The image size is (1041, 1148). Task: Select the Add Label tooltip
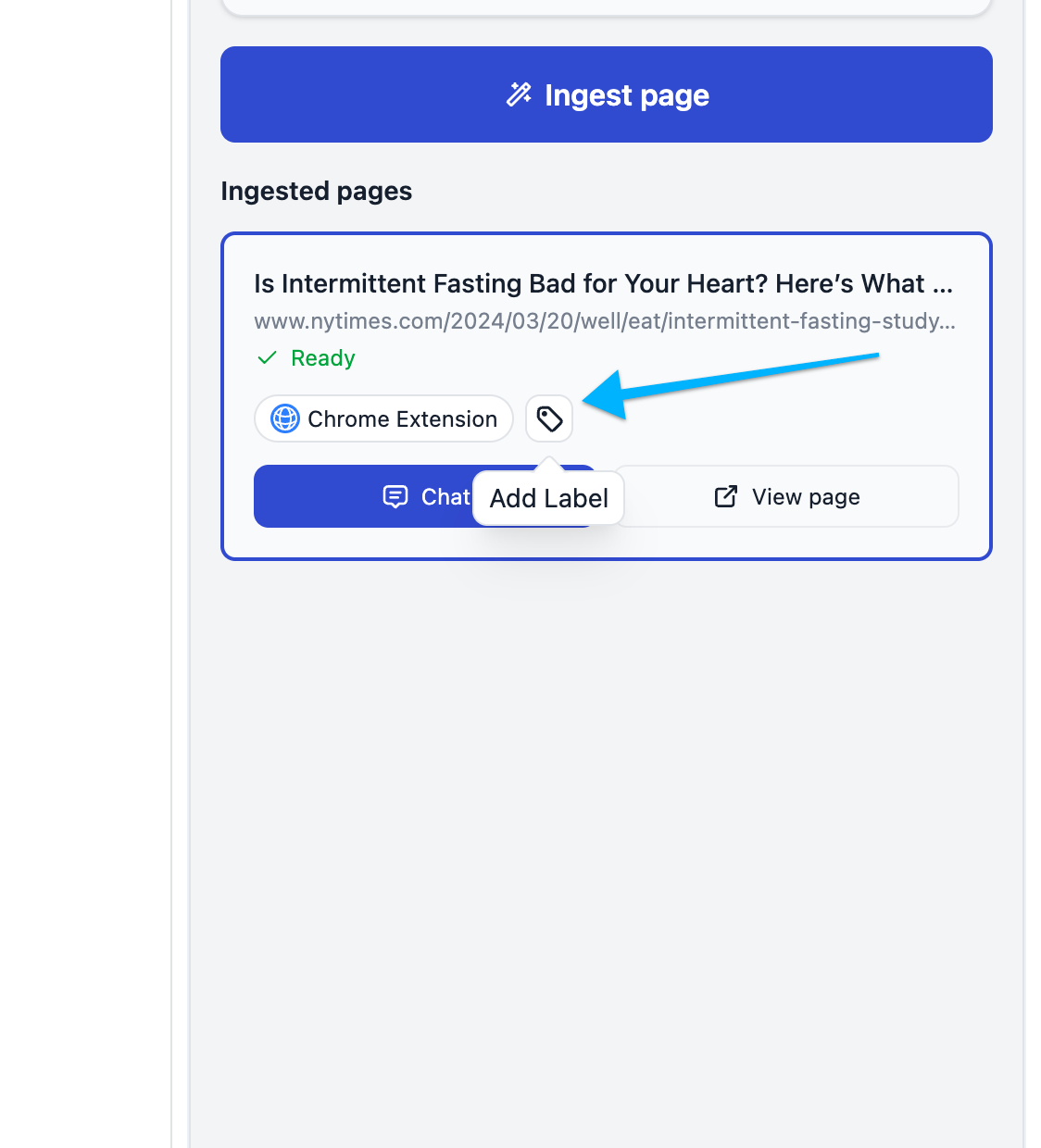[x=548, y=498]
